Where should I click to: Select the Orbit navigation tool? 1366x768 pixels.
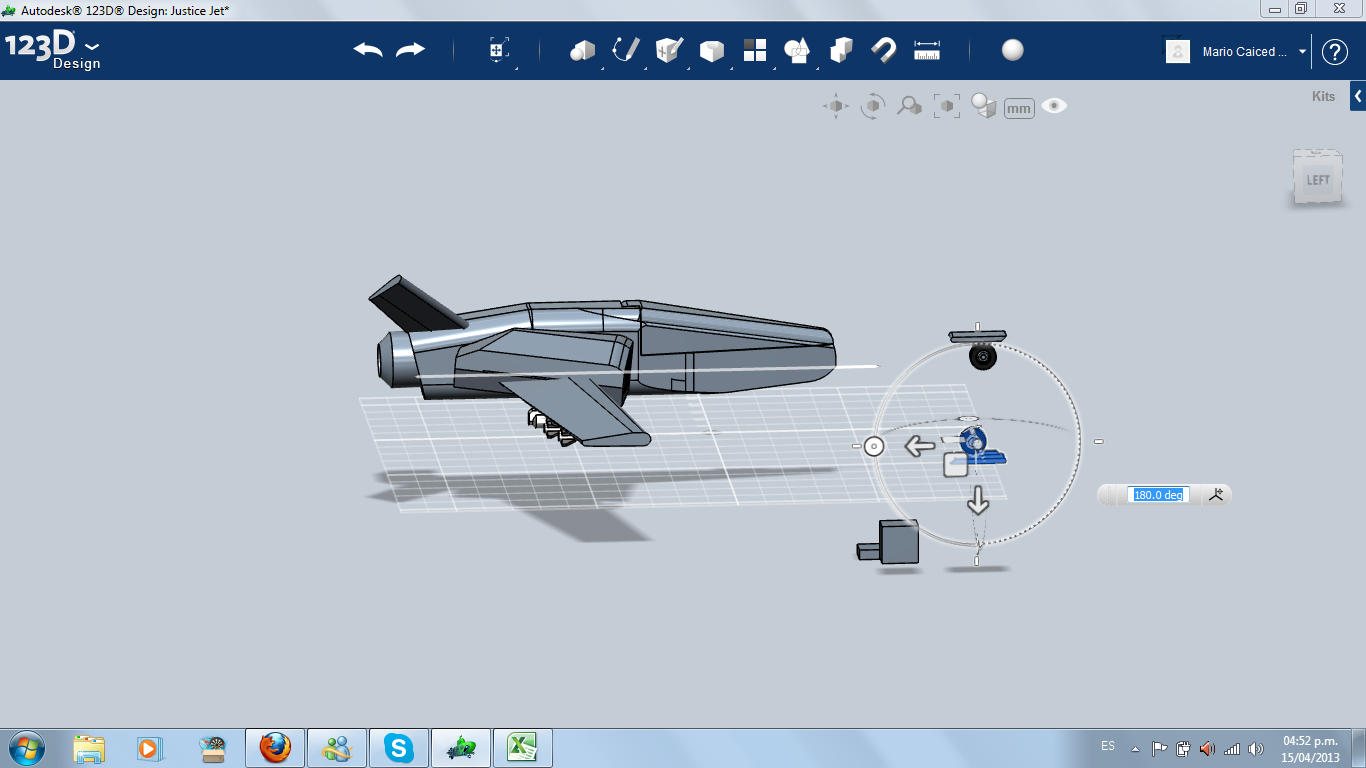pos(873,106)
